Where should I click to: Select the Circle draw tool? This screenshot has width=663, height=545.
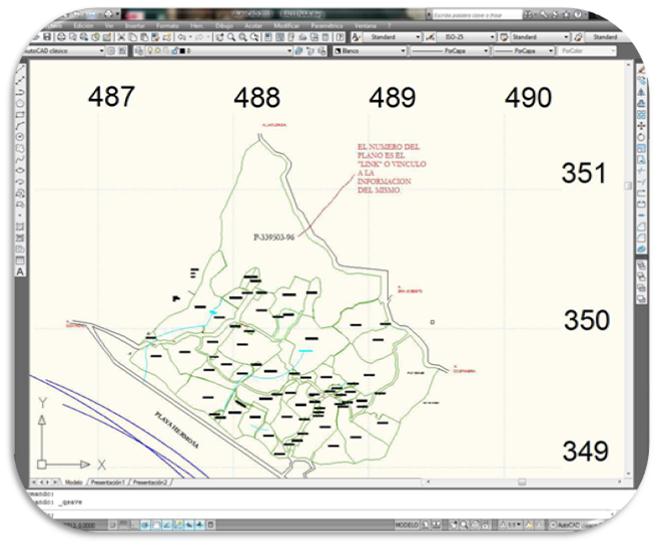point(20,137)
